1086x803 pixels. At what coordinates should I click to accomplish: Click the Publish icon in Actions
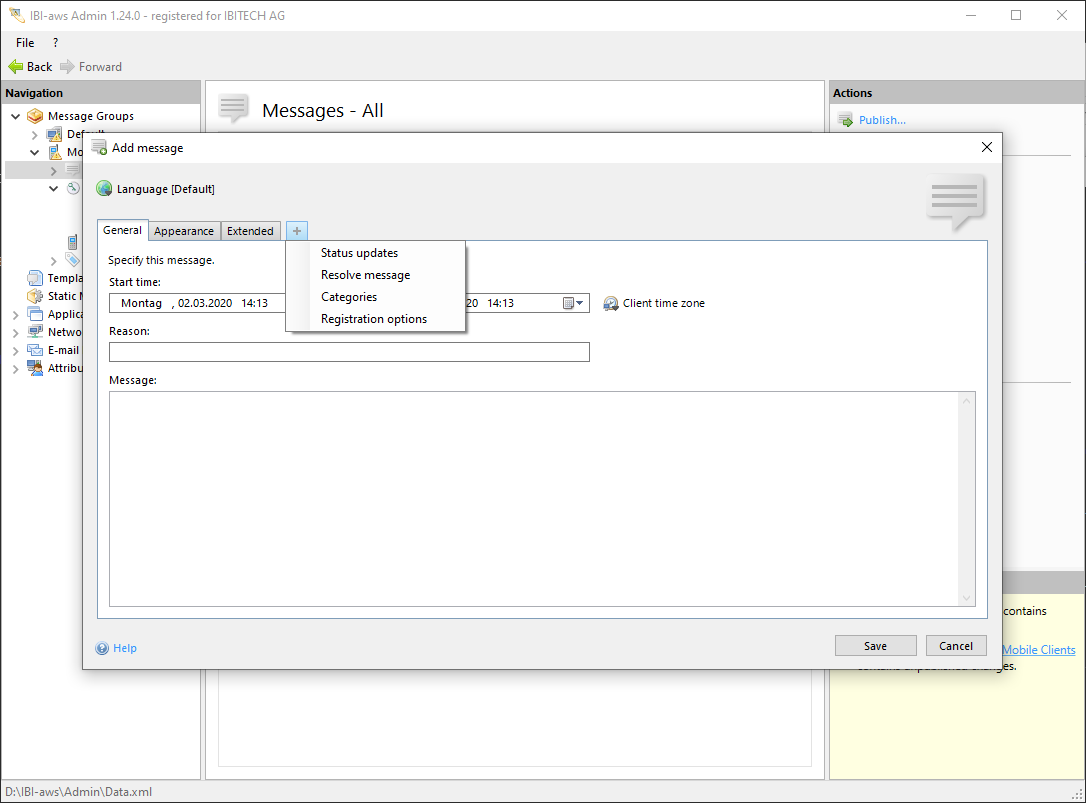845,120
